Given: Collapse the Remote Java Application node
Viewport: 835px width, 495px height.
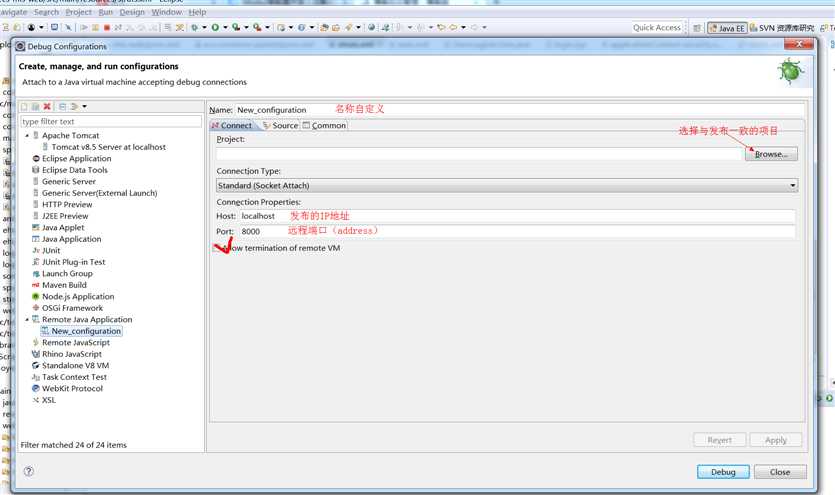Looking at the screenshot, I should coord(27,319).
